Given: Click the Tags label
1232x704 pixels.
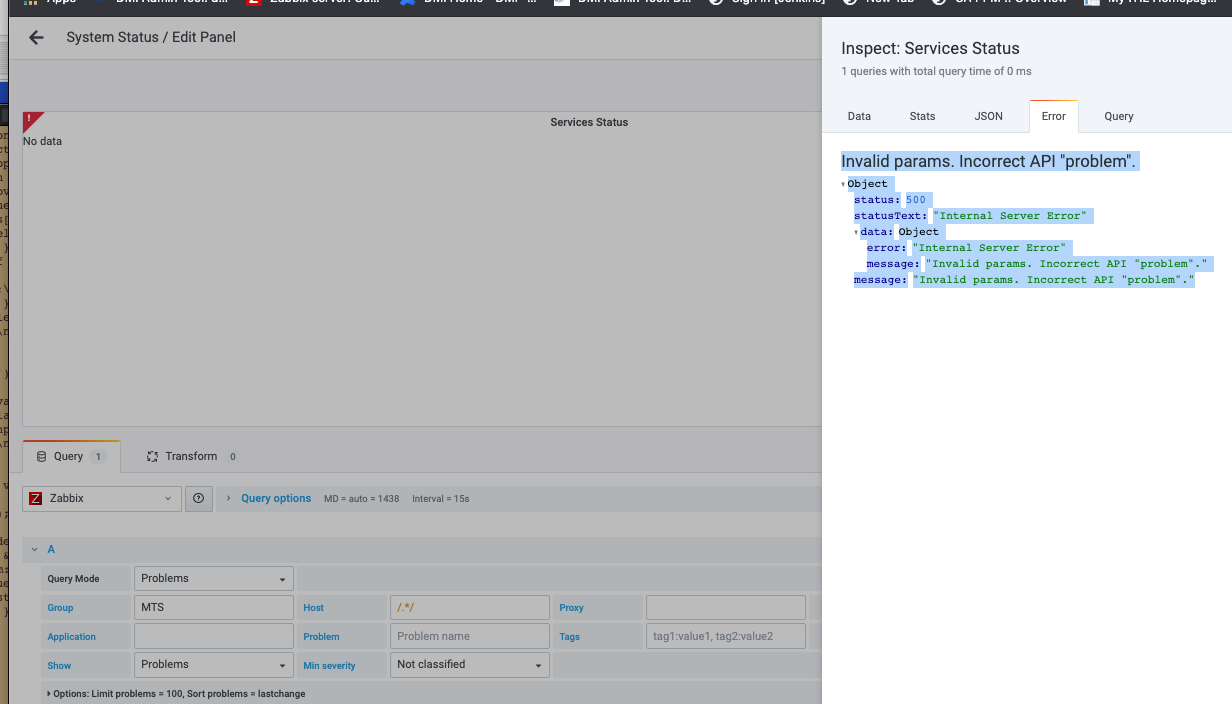Looking at the screenshot, I should point(569,637).
